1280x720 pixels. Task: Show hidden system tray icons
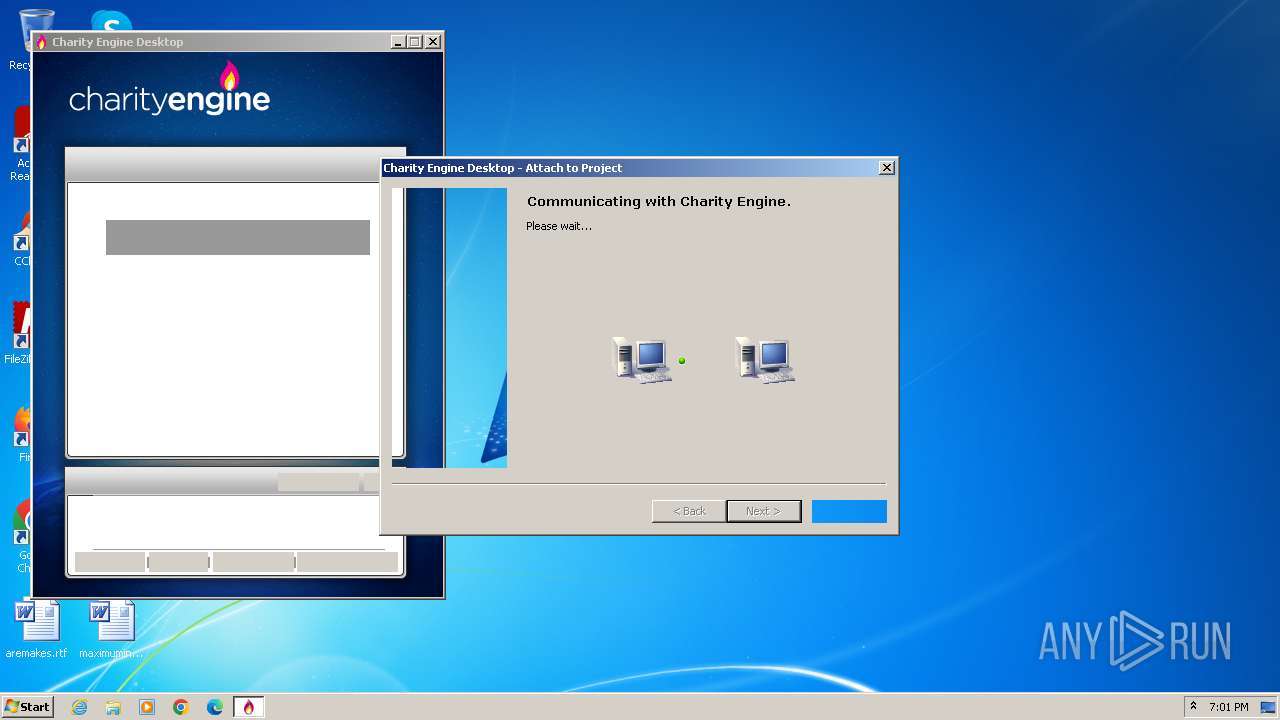click(x=1193, y=706)
